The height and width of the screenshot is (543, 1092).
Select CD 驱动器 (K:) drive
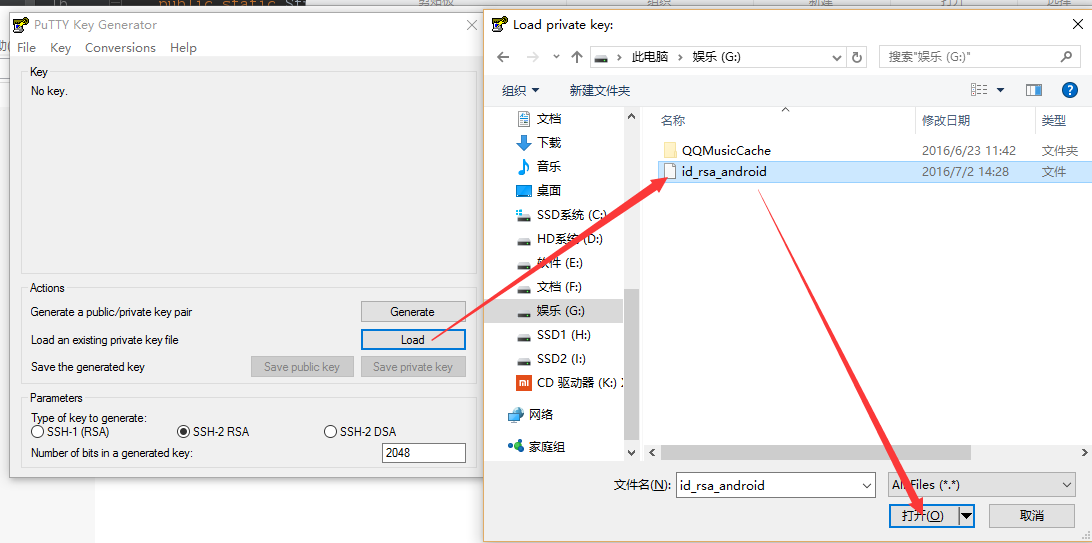[570, 382]
